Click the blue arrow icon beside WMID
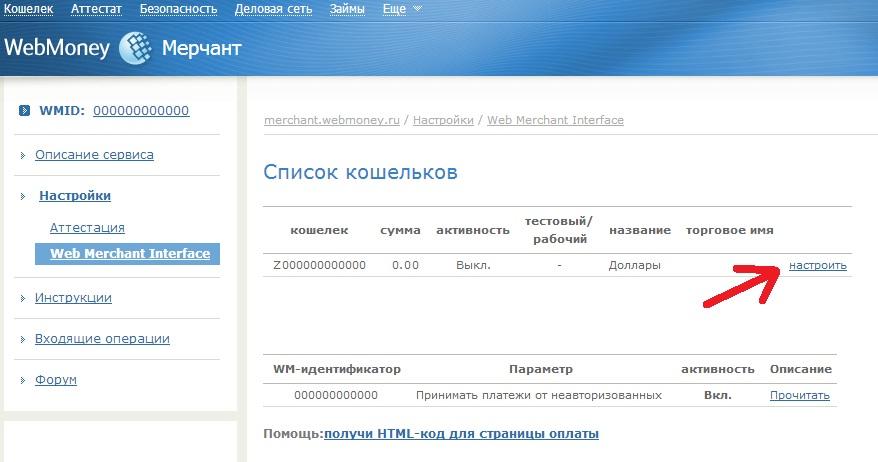The height and width of the screenshot is (462, 878). point(24,110)
